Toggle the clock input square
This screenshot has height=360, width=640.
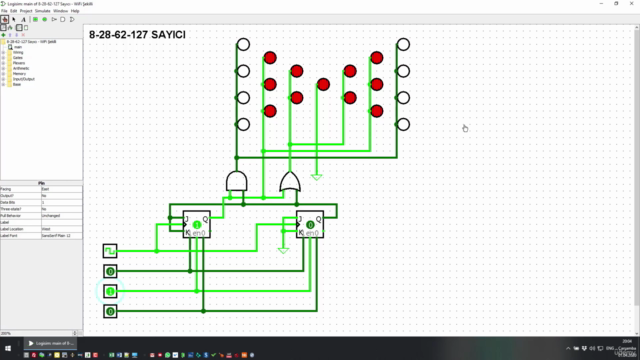110,251
